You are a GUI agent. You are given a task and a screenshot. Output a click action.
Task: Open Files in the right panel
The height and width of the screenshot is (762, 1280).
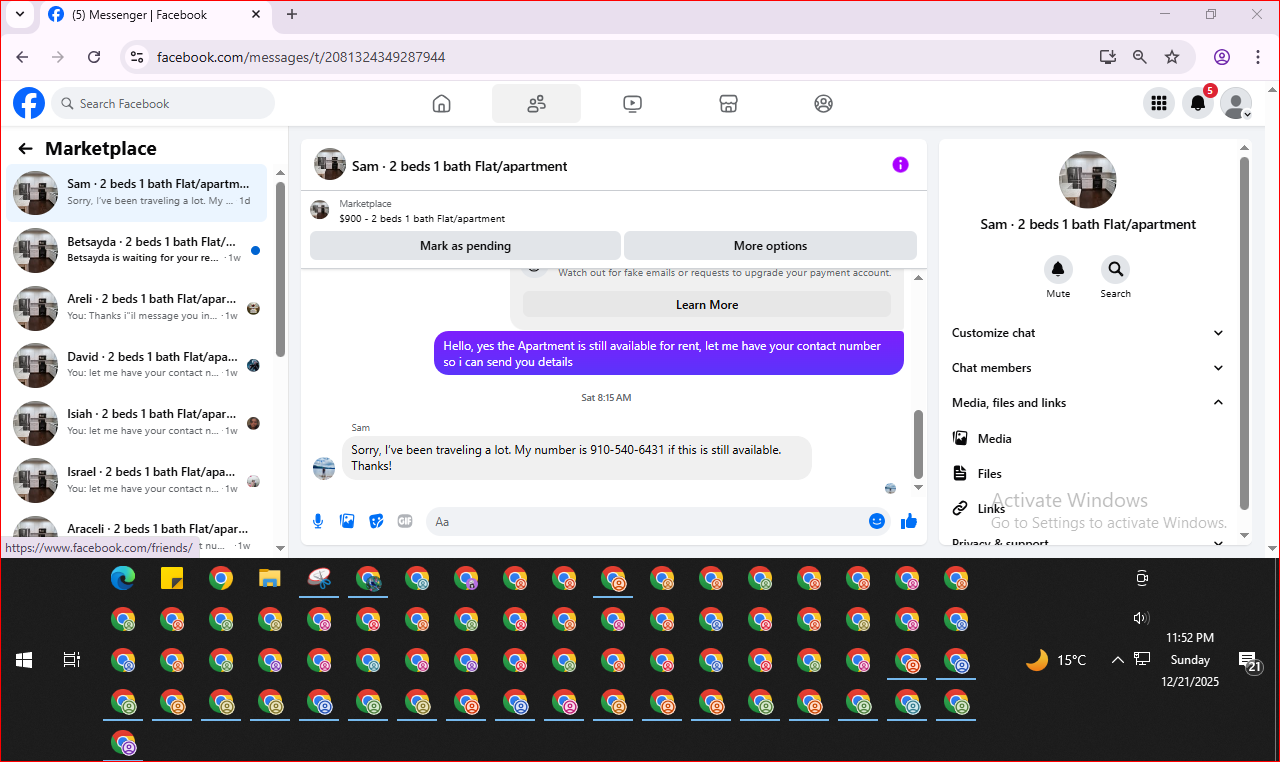1088,473
